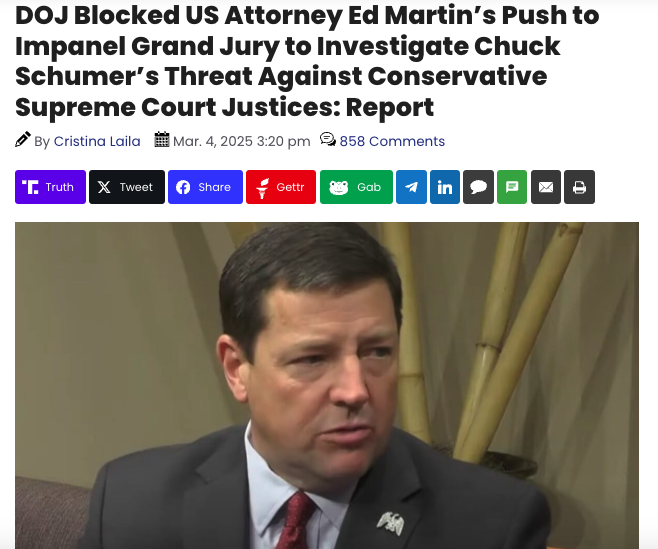The width and height of the screenshot is (658, 549).
Task: Click the calendar icon beside date
Action: point(162,139)
